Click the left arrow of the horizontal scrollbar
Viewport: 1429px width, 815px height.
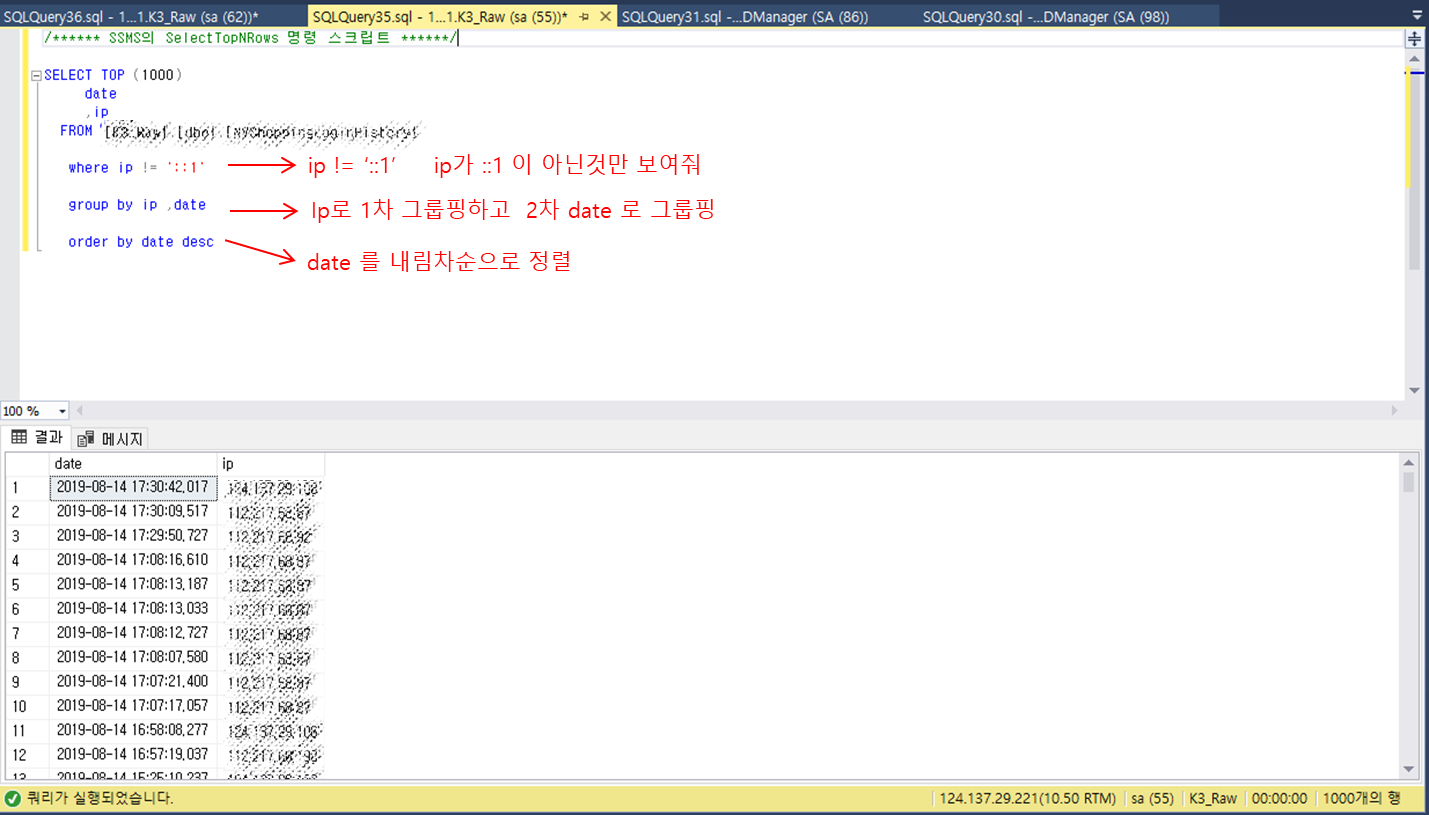(x=79, y=408)
